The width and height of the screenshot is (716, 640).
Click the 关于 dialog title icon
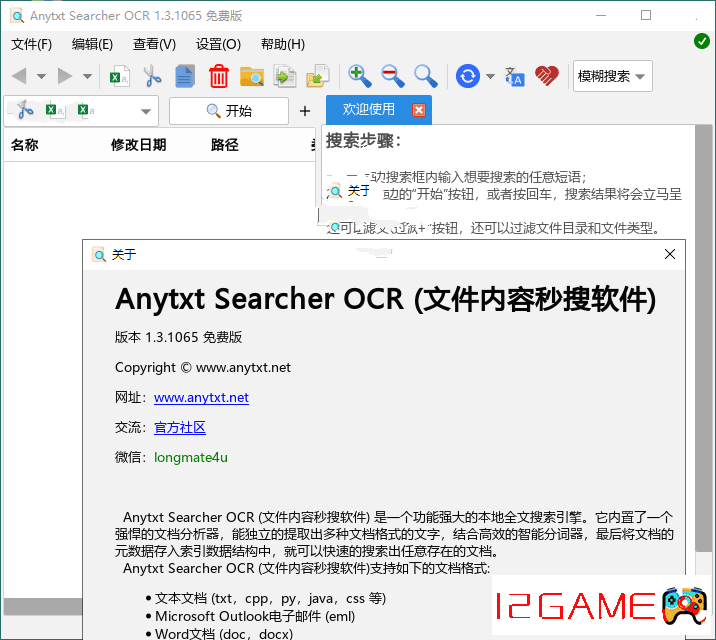pyautogui.click(x=99, y=255)
